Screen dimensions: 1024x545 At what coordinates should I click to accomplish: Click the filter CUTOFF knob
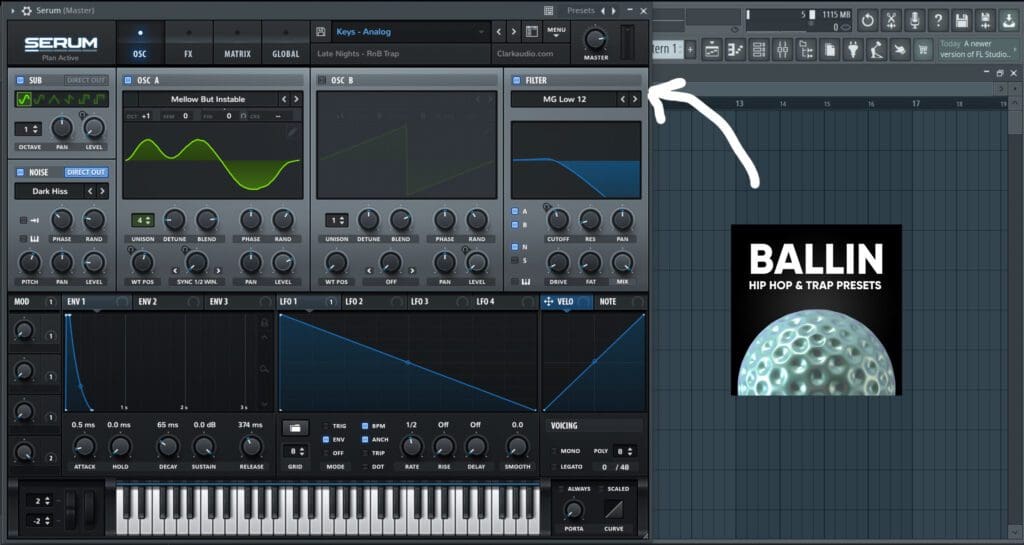[x=558, y=220]
